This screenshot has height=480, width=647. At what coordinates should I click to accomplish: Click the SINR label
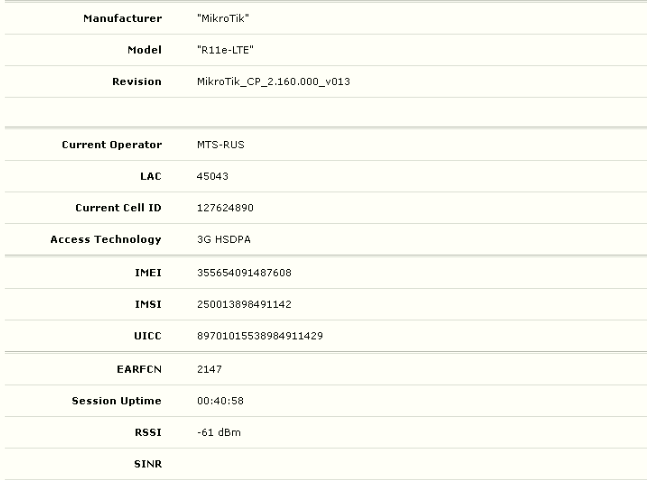(x=148, y=464)
